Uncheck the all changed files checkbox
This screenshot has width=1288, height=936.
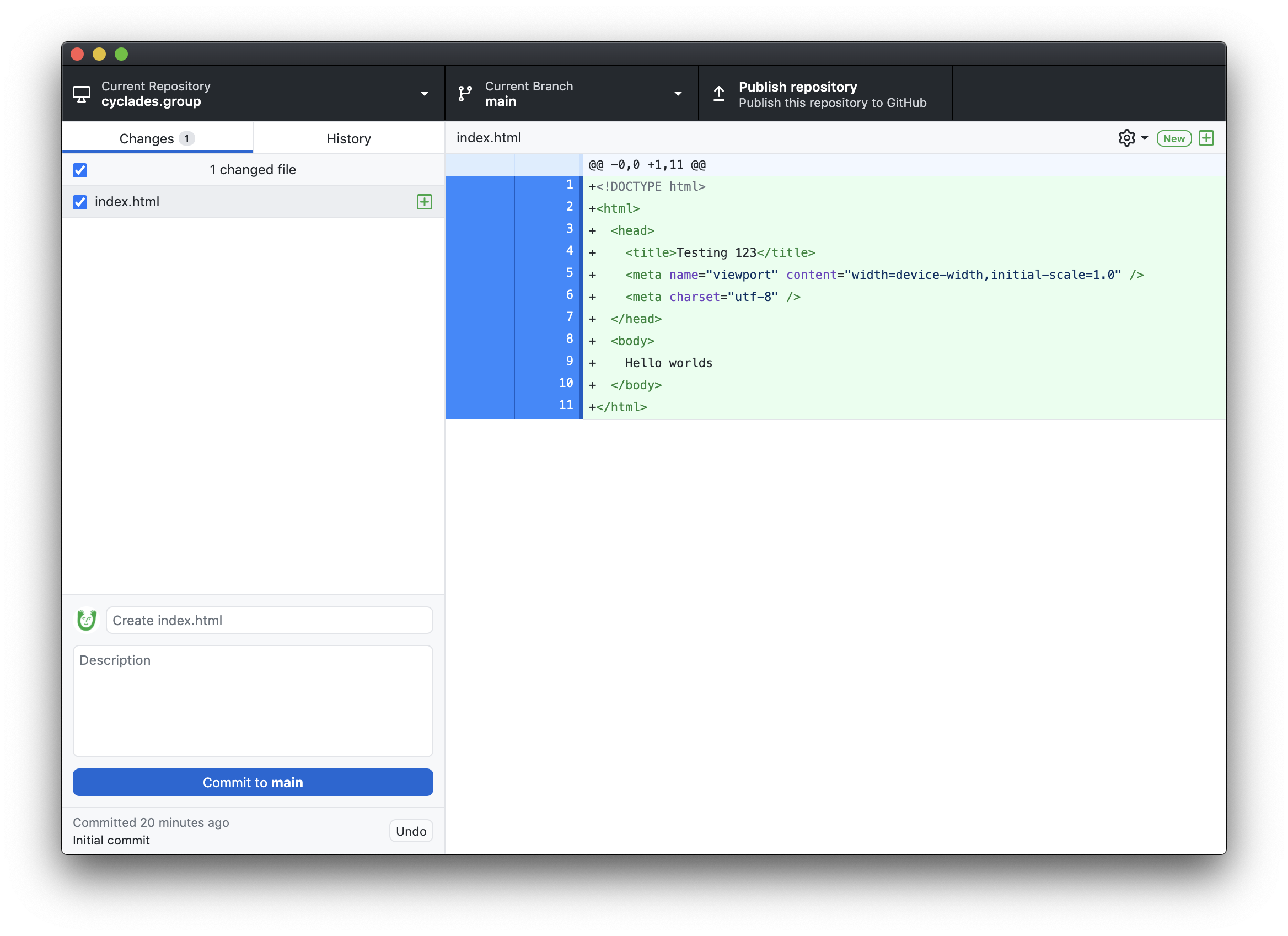[x=80, y=170]
